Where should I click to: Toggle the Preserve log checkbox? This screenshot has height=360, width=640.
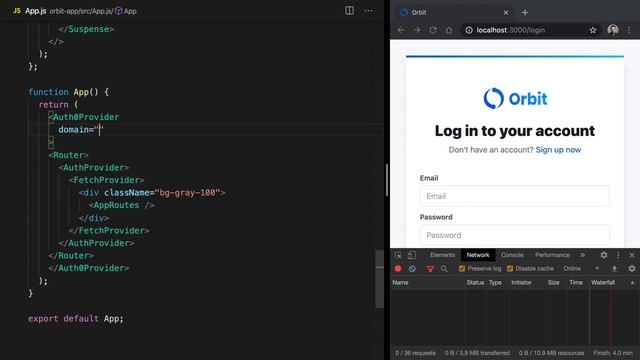pos(462,269)
